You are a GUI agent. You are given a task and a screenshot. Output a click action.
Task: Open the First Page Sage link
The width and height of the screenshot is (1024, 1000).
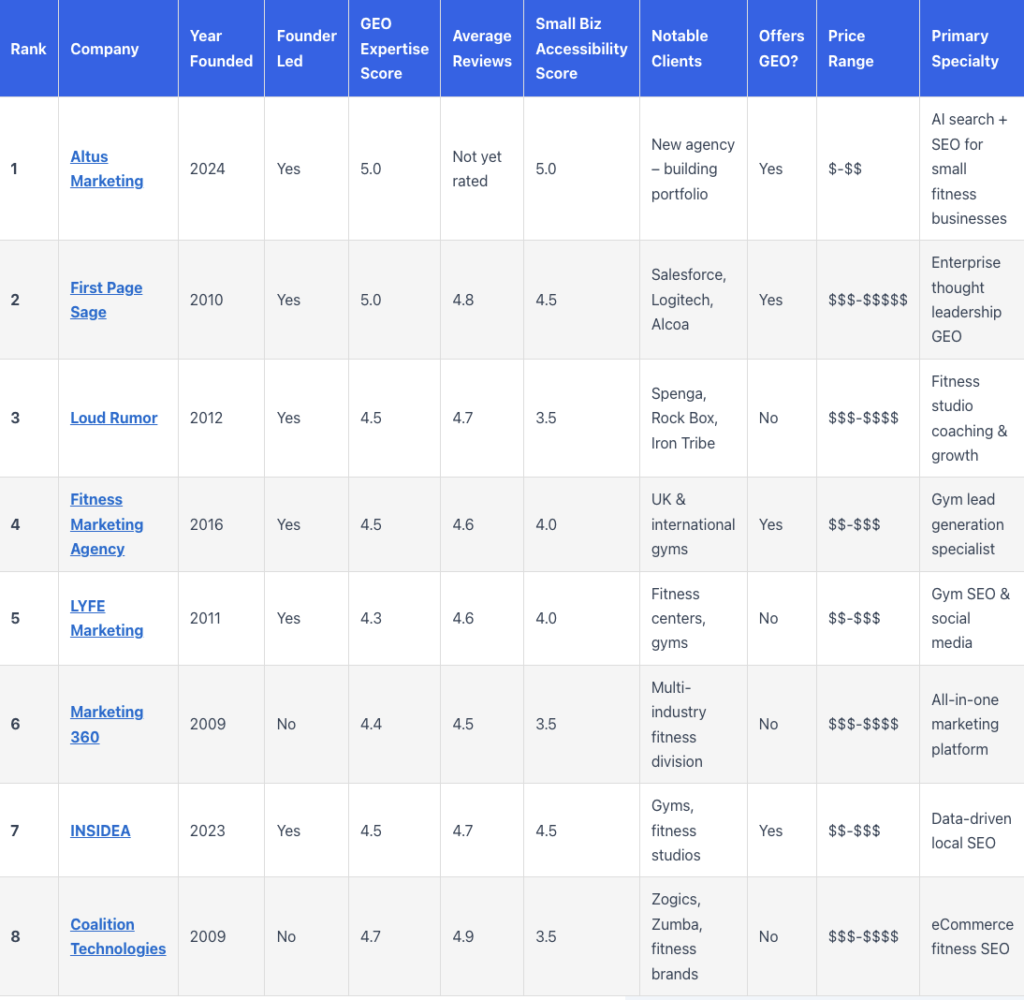point(106,300)
